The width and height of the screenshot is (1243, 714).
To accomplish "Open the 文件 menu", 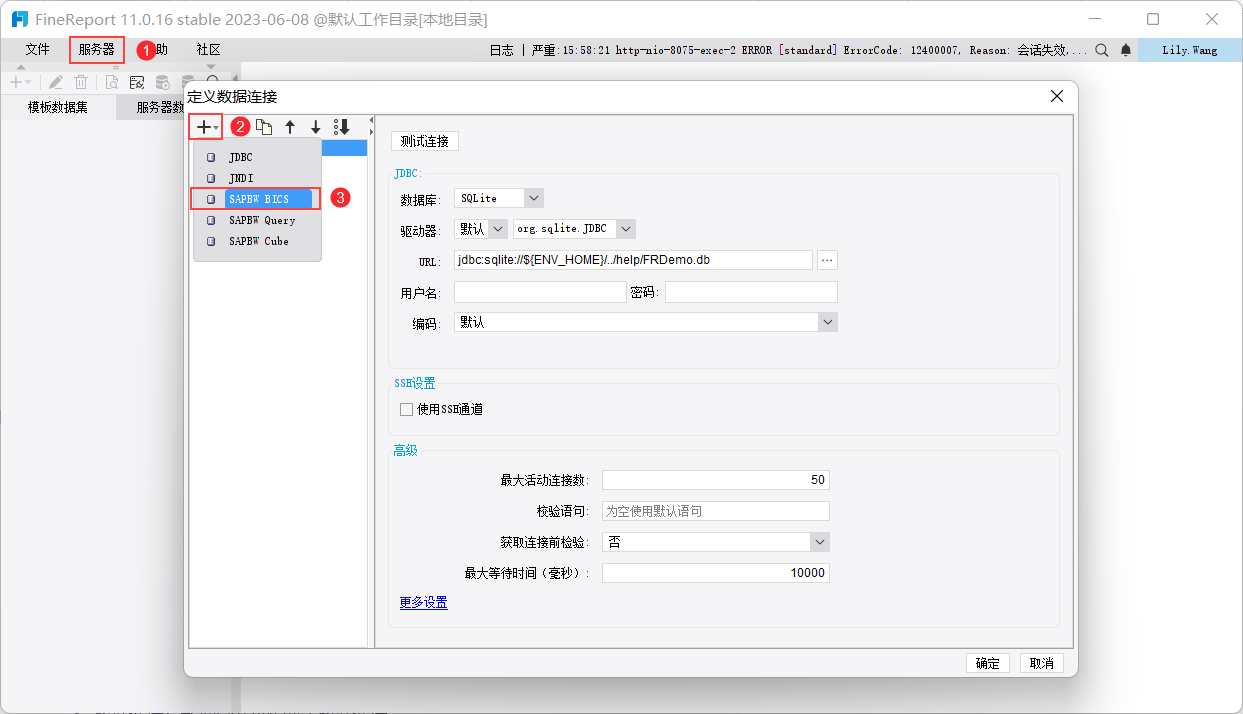I will tap(38, 50).
